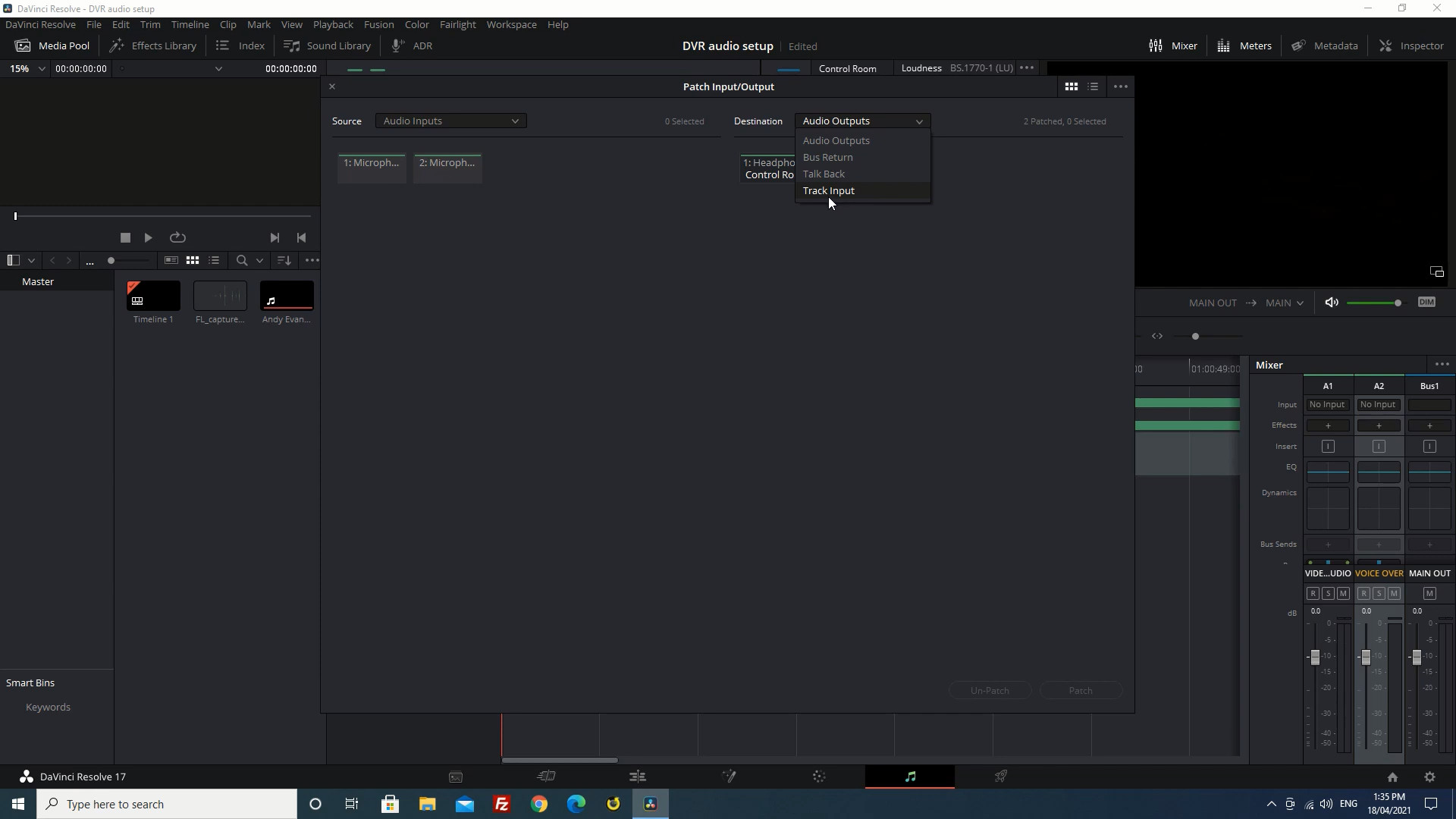Jump to next clip in viewer
1456x819 pixels.
coord(275,237)
